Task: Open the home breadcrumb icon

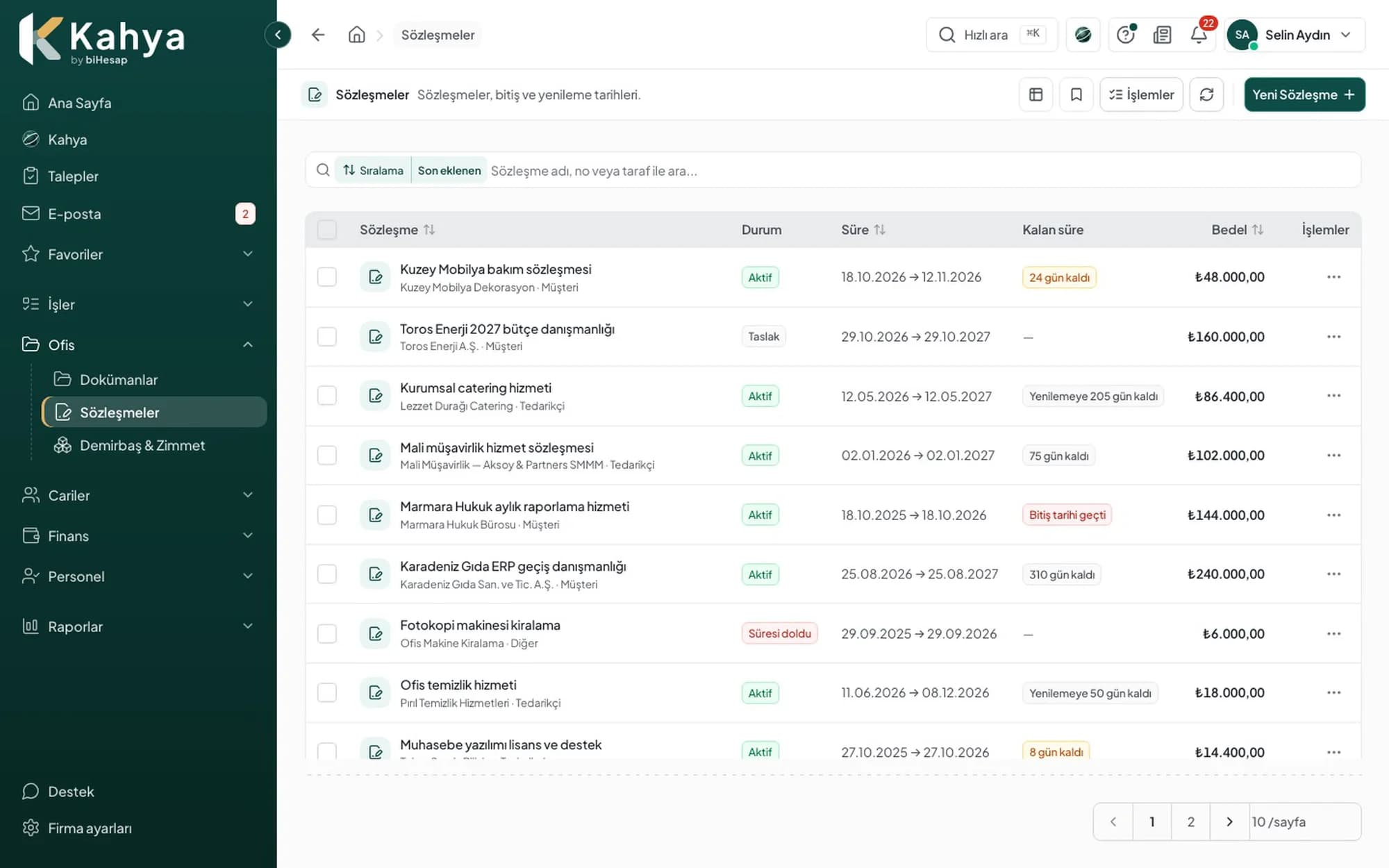Action: click(x=356, y=35)
